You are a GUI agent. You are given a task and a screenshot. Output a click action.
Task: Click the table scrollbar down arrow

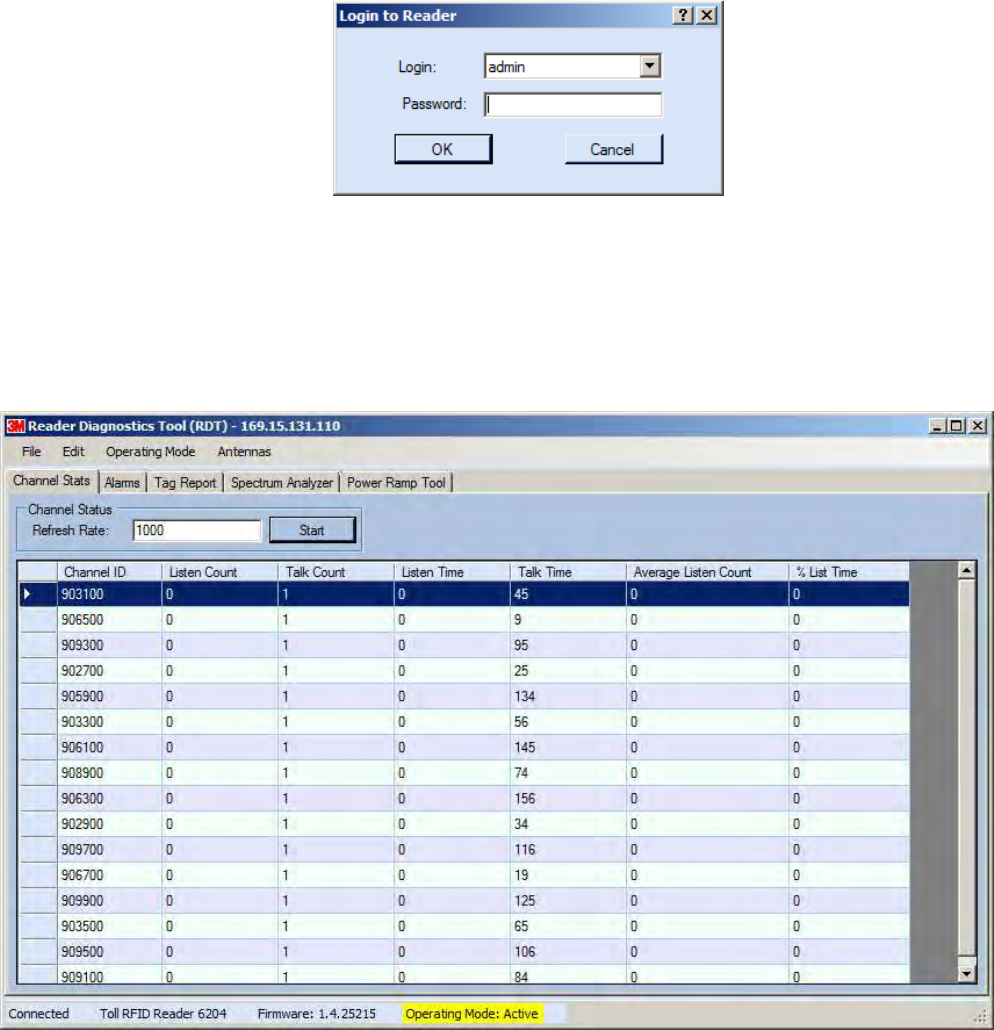point(966,974)
